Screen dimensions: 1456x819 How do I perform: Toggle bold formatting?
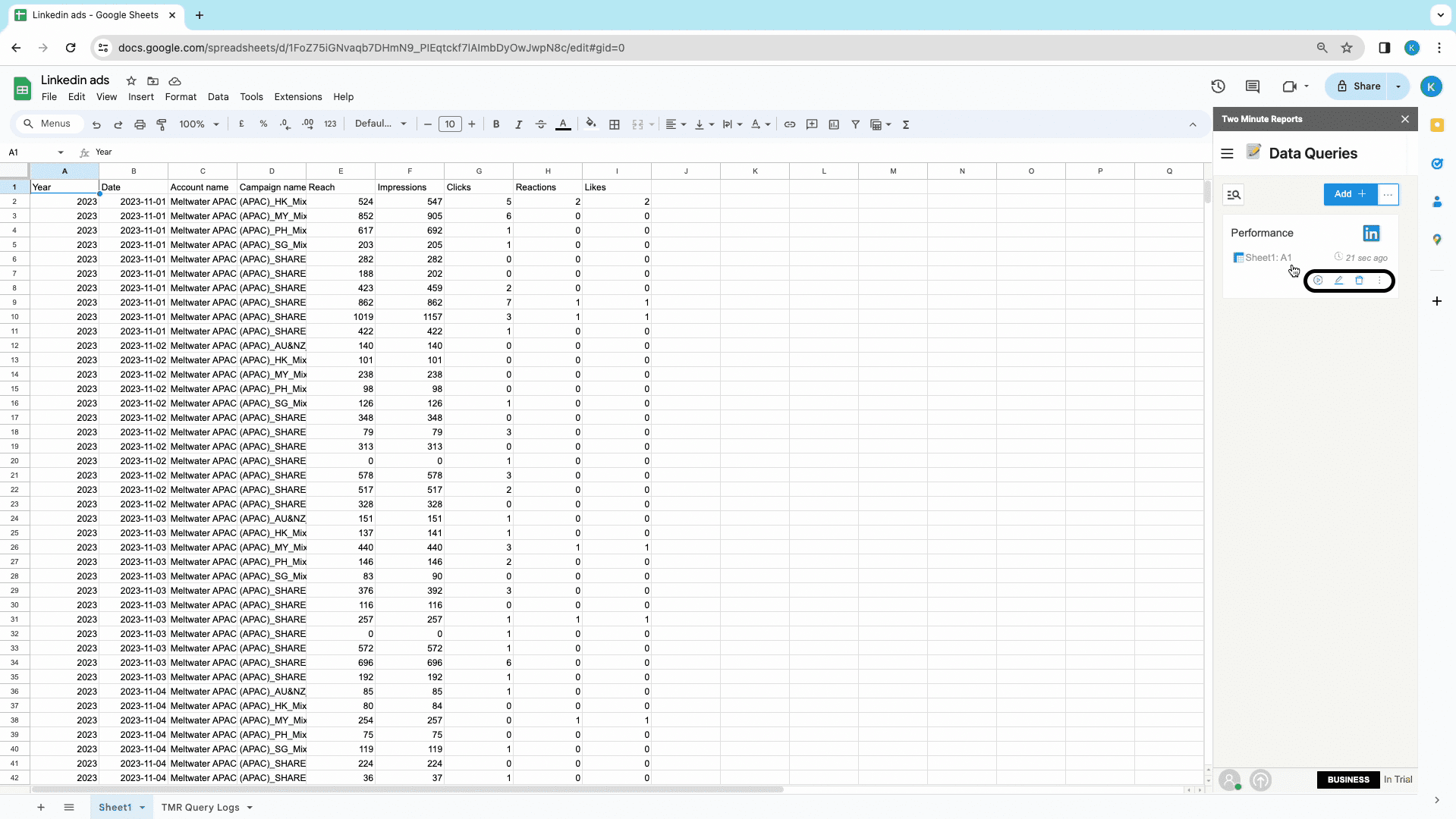tap(496, 124)
